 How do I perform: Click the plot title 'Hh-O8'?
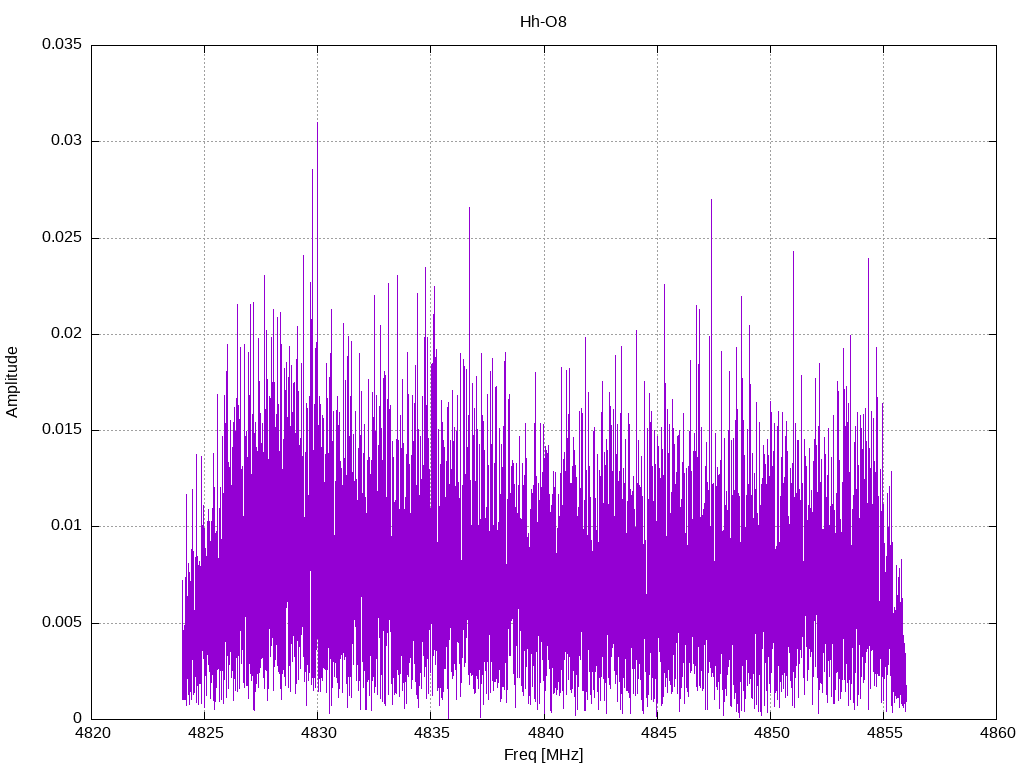click(x=543, y=22)
